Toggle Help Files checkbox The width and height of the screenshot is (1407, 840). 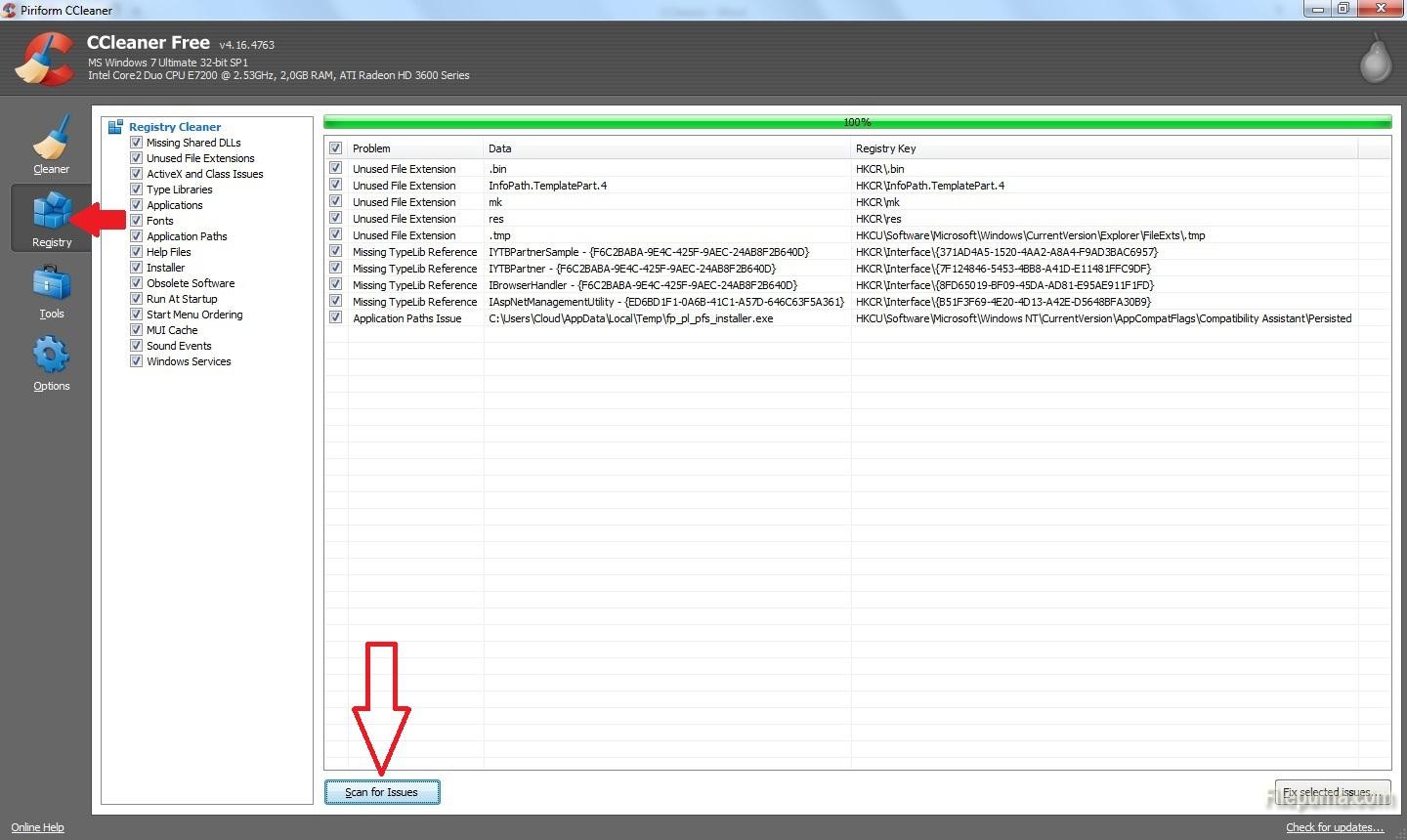pos(137,252)
